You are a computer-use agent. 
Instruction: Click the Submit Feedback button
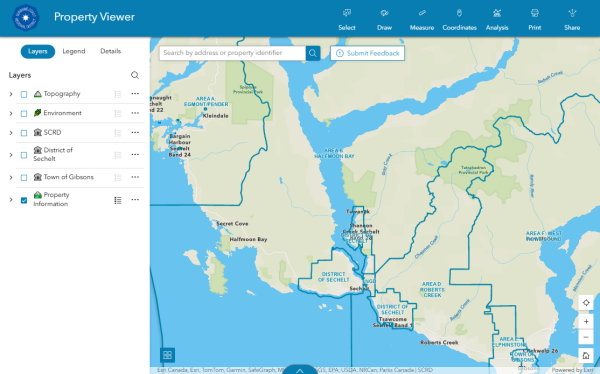(x=367, y=53)
